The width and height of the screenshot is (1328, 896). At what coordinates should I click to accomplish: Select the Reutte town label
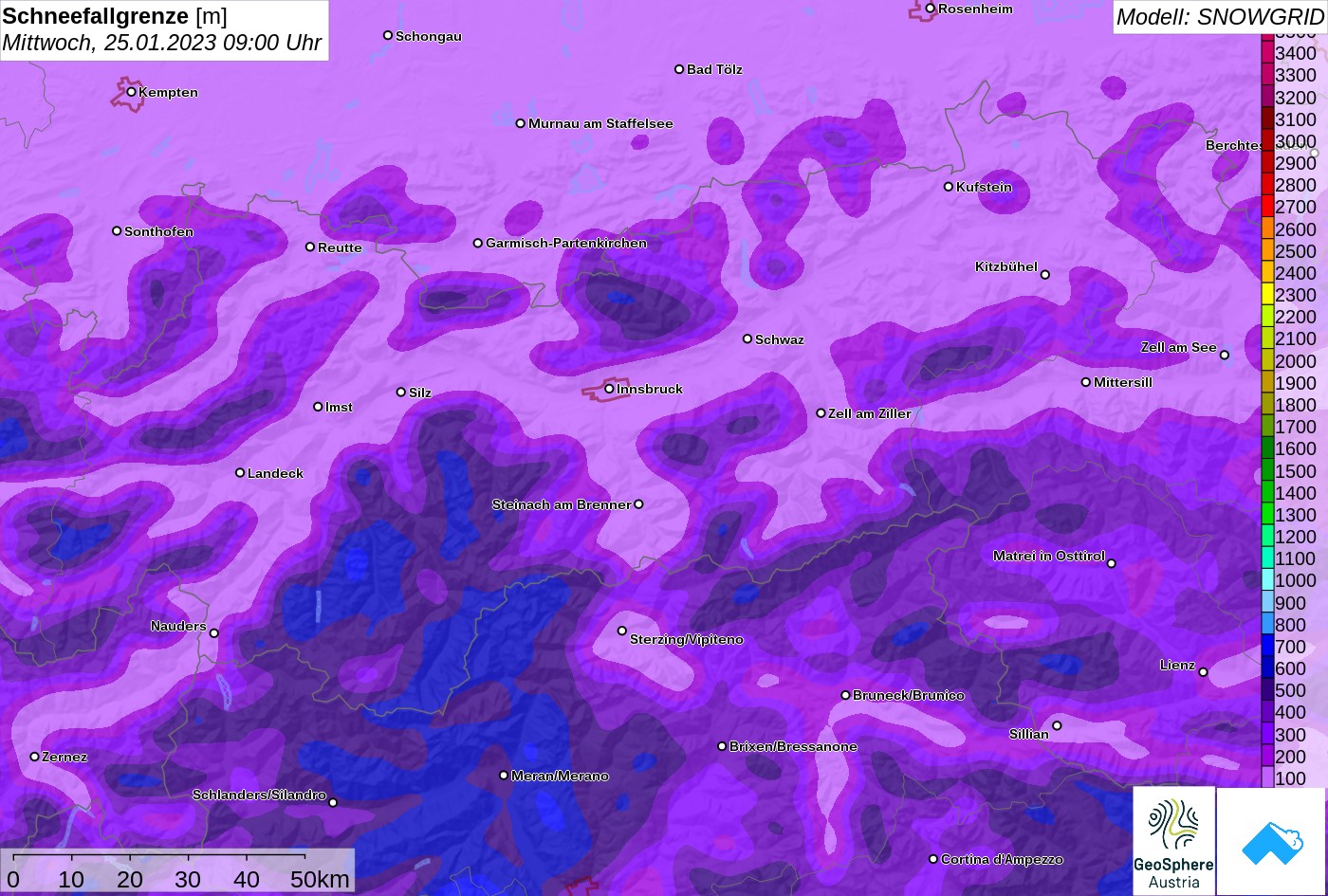tap(340, 247)
